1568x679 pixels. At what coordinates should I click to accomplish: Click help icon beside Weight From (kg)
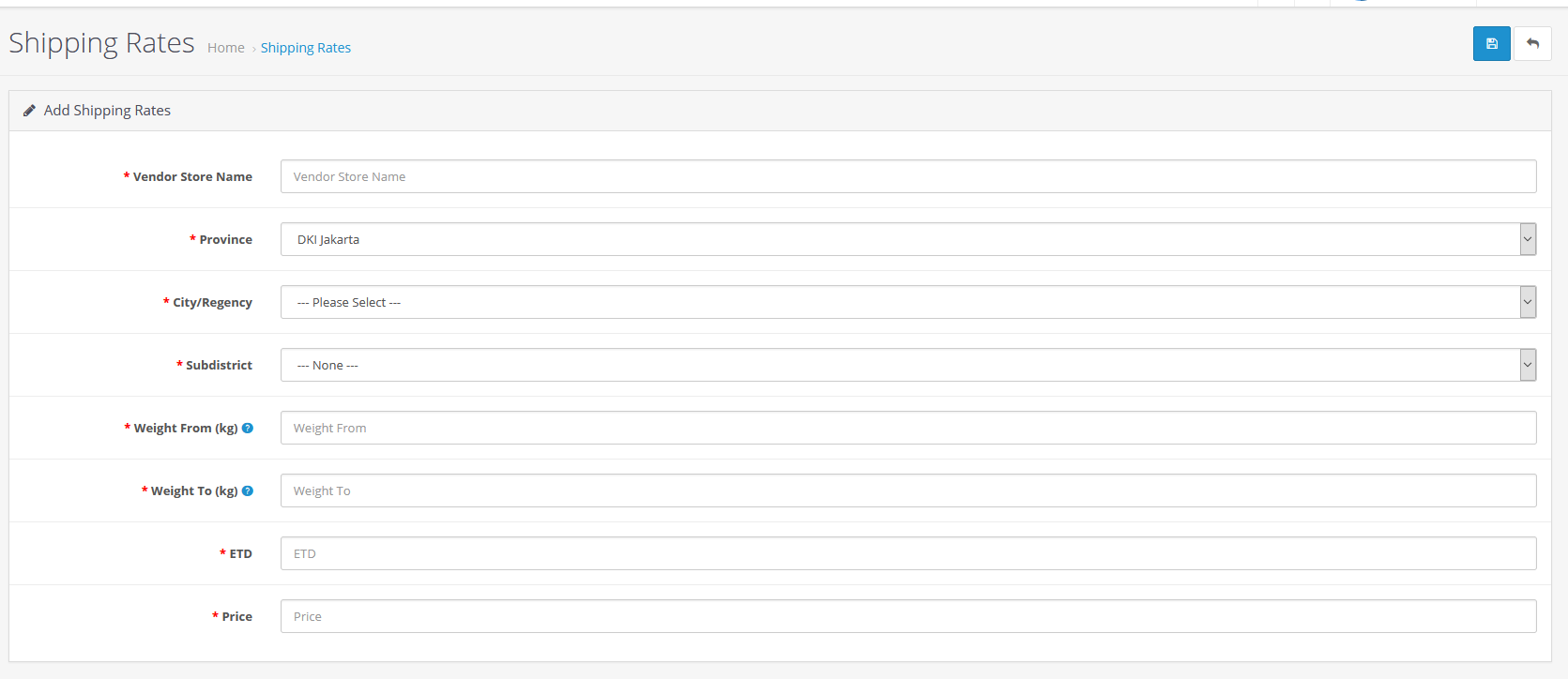click(248, 428)
